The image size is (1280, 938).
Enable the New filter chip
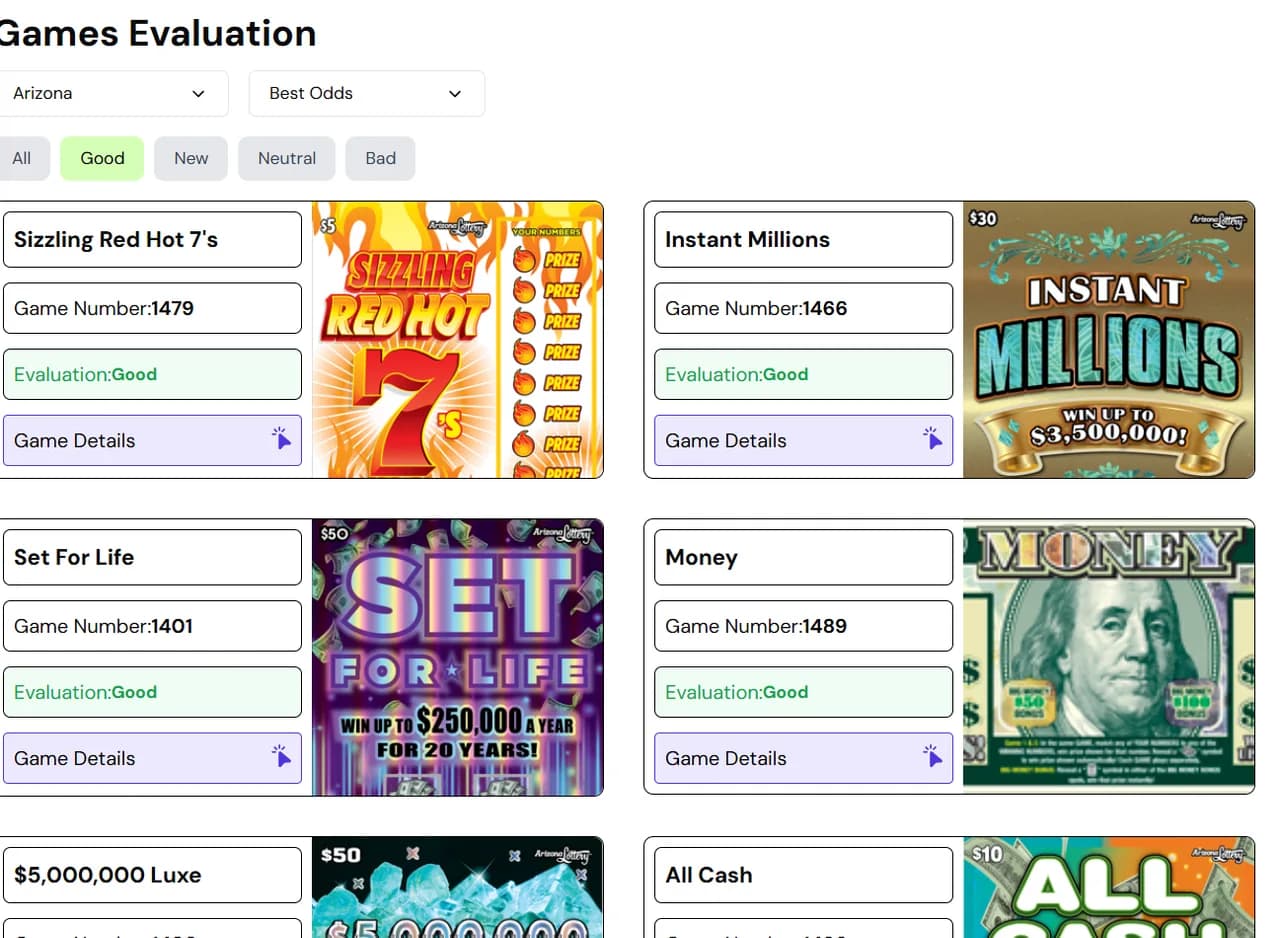pyautogui.click(x=191, y=158)
